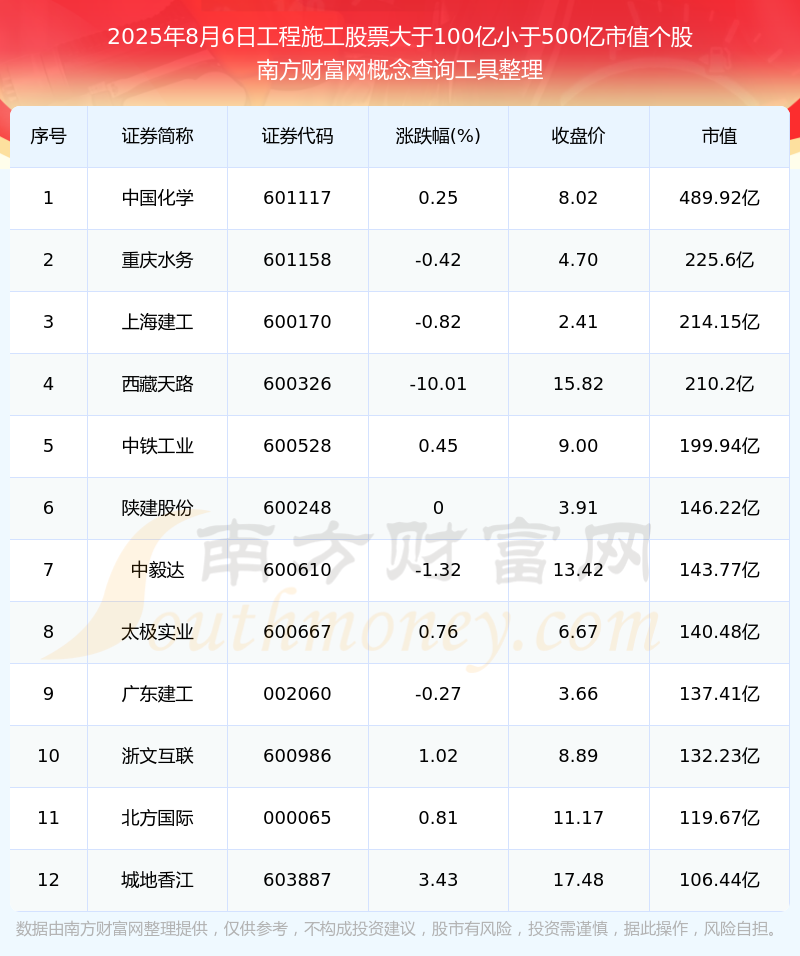Click market value 106.44亿
This screenshot has width=800, height=956.
(720, 880)
